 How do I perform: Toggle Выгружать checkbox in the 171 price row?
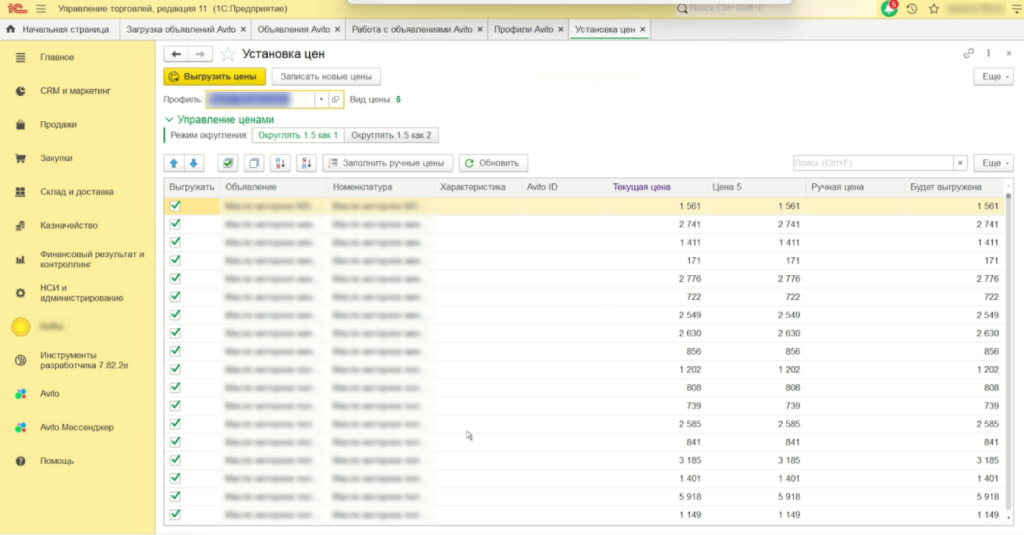(x=176, y=260)
